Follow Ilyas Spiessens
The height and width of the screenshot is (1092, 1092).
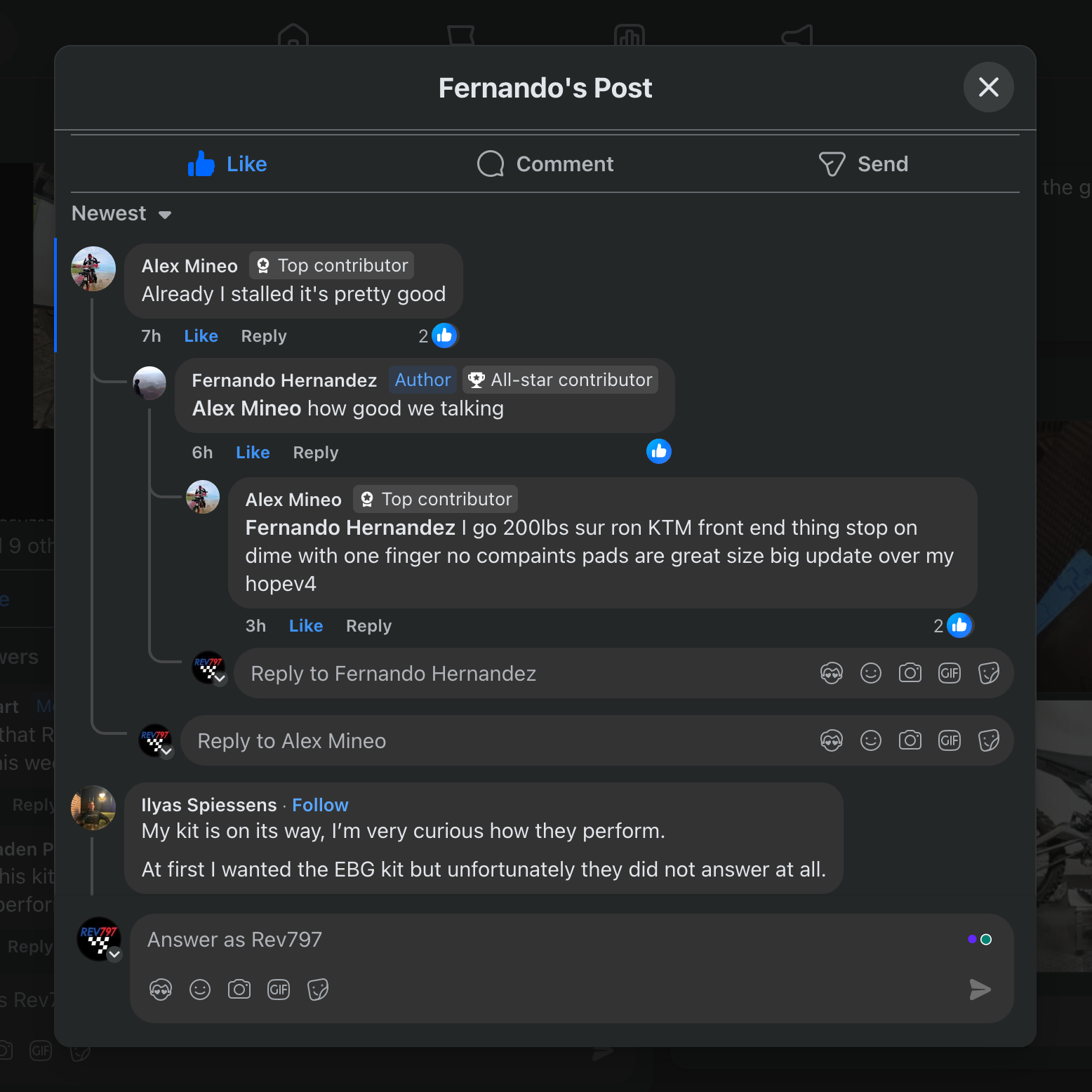coord(320,805)
